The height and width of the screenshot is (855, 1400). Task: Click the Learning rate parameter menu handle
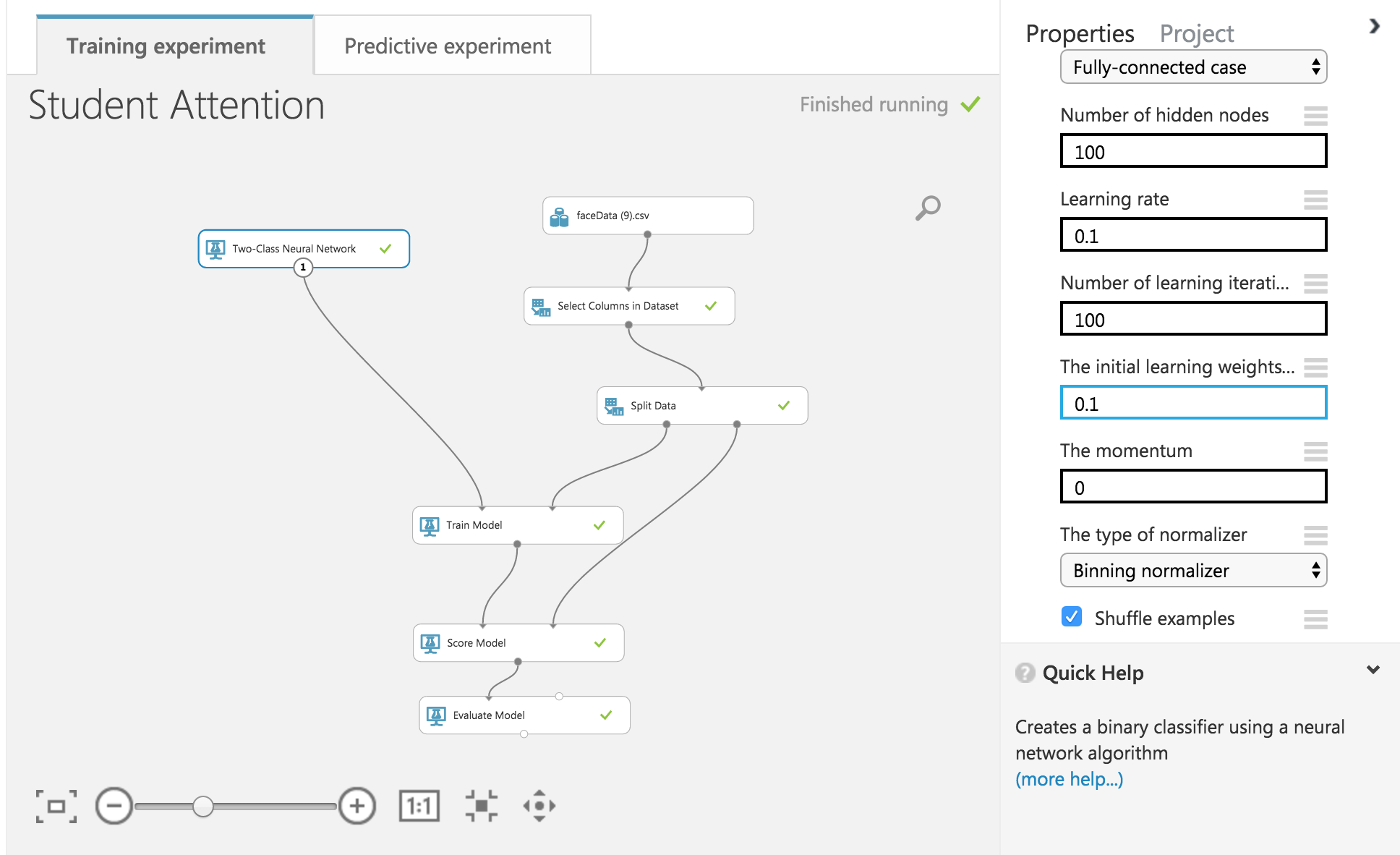(x=1315, y=200)
